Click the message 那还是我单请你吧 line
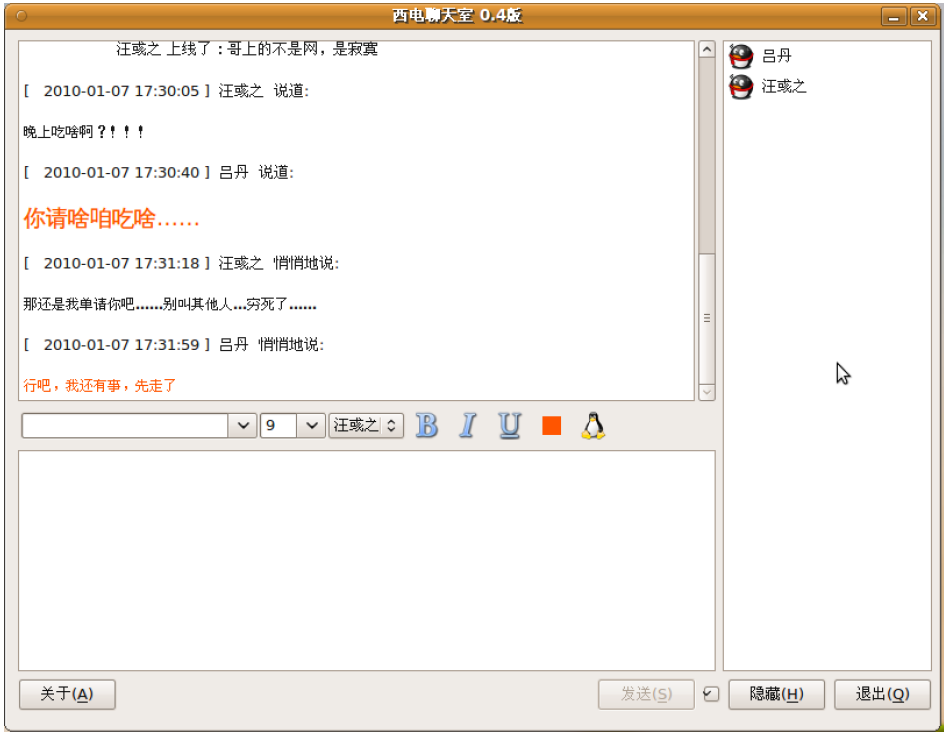 [x=170, y=304]
